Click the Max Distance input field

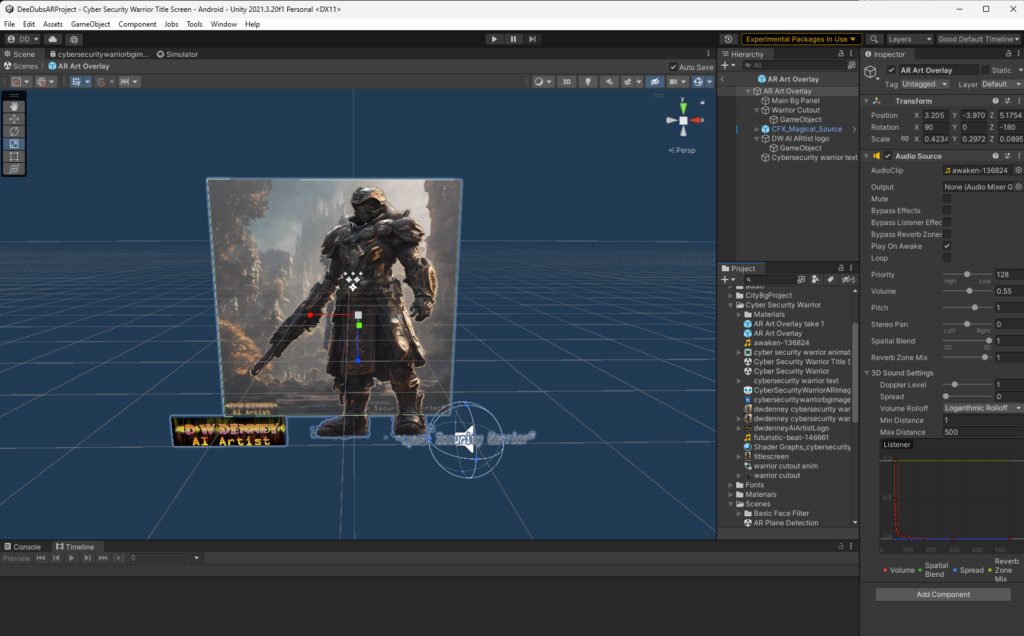(x=982, y=432)
